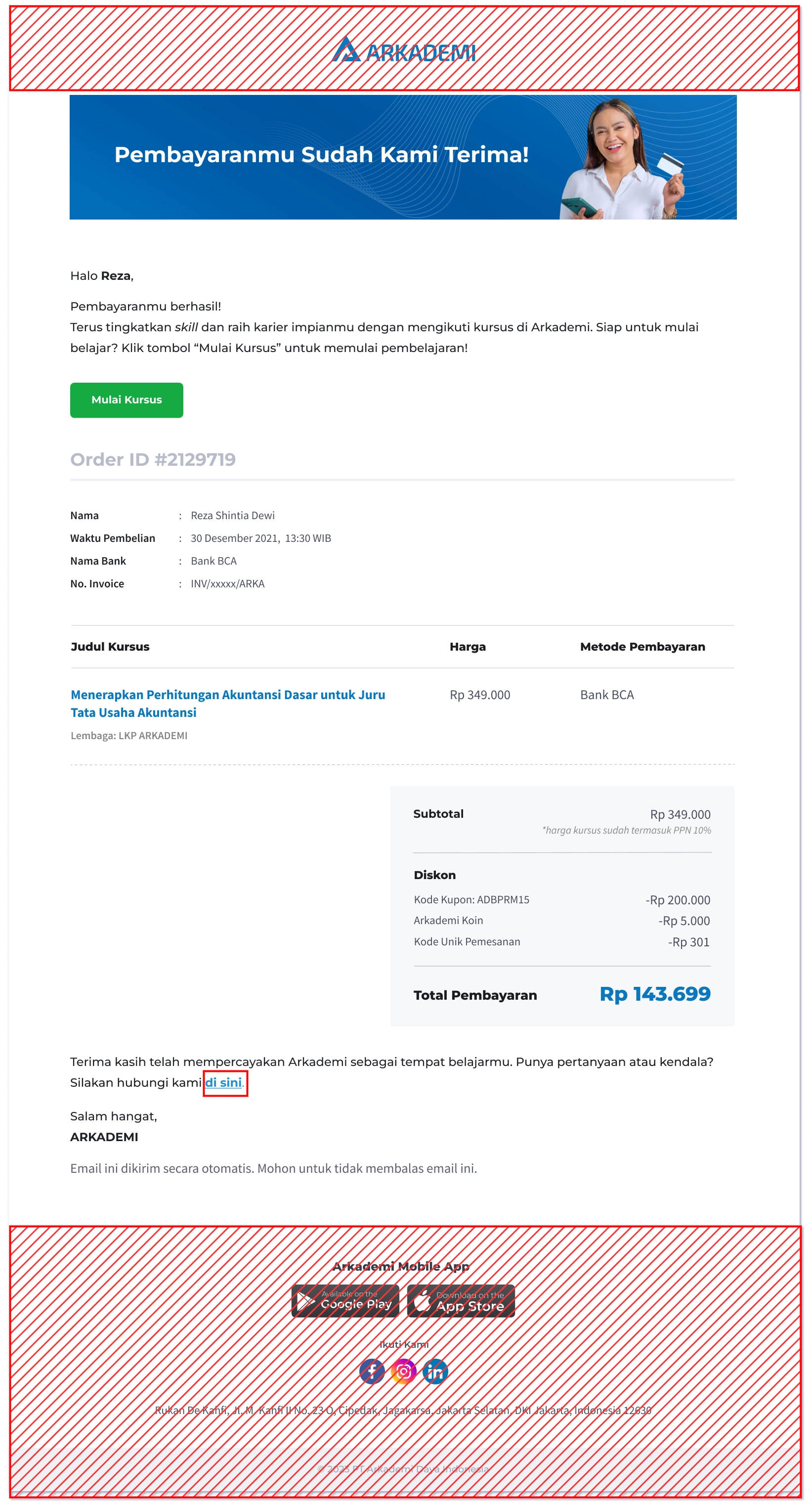Open the LinkedIn social icon
The width and height of the screenshot is (812, 1506).
coord(435,1371)
